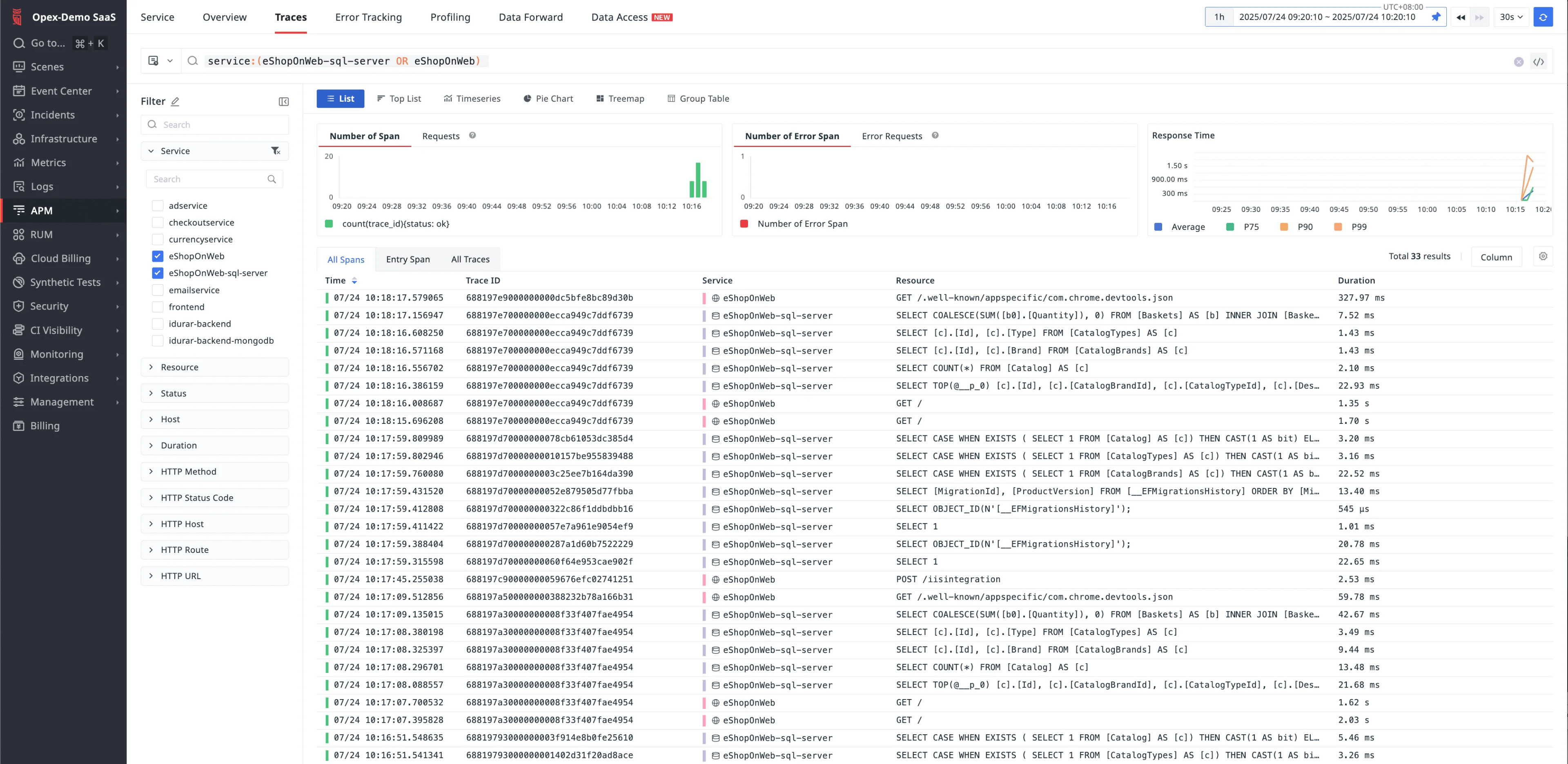This screenshot has width=1568, height=764.
Task: Open the Scenes sidebar icon
Action: (x=19, y=67)
